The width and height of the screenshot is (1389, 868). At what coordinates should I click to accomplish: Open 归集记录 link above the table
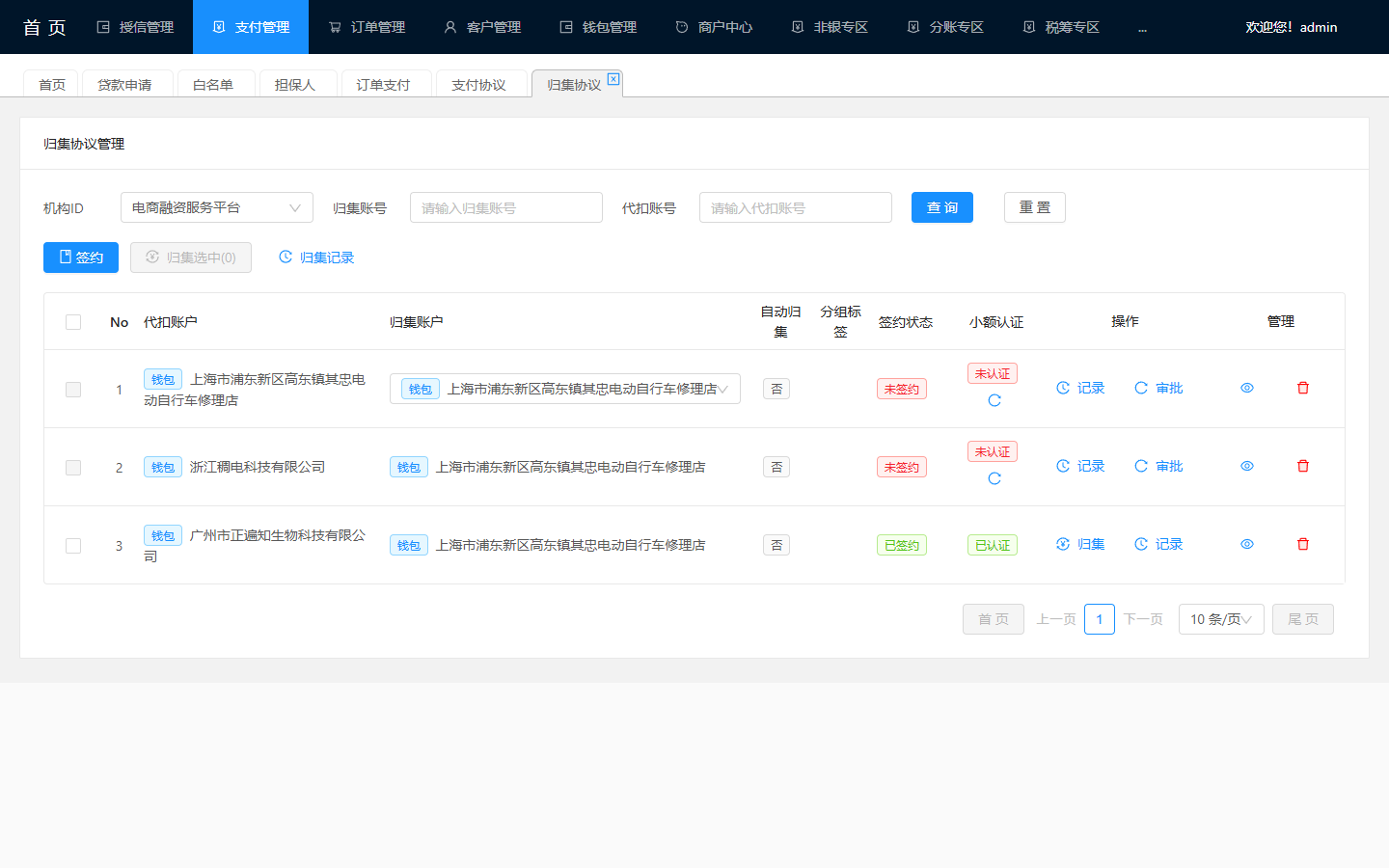tap(316, 258)
